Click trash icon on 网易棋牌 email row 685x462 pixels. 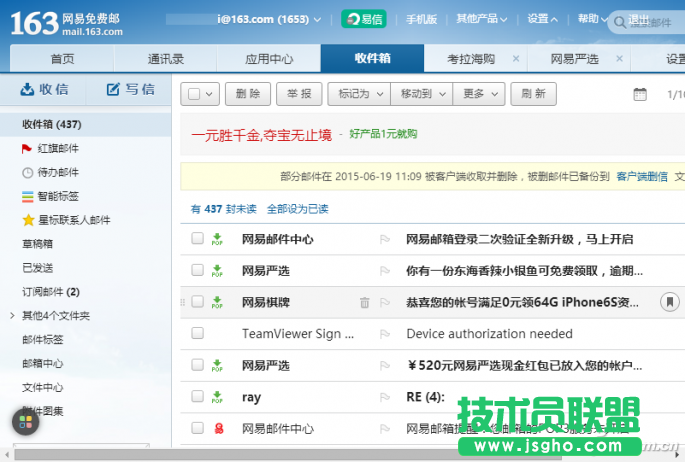[x=364, y=302]
